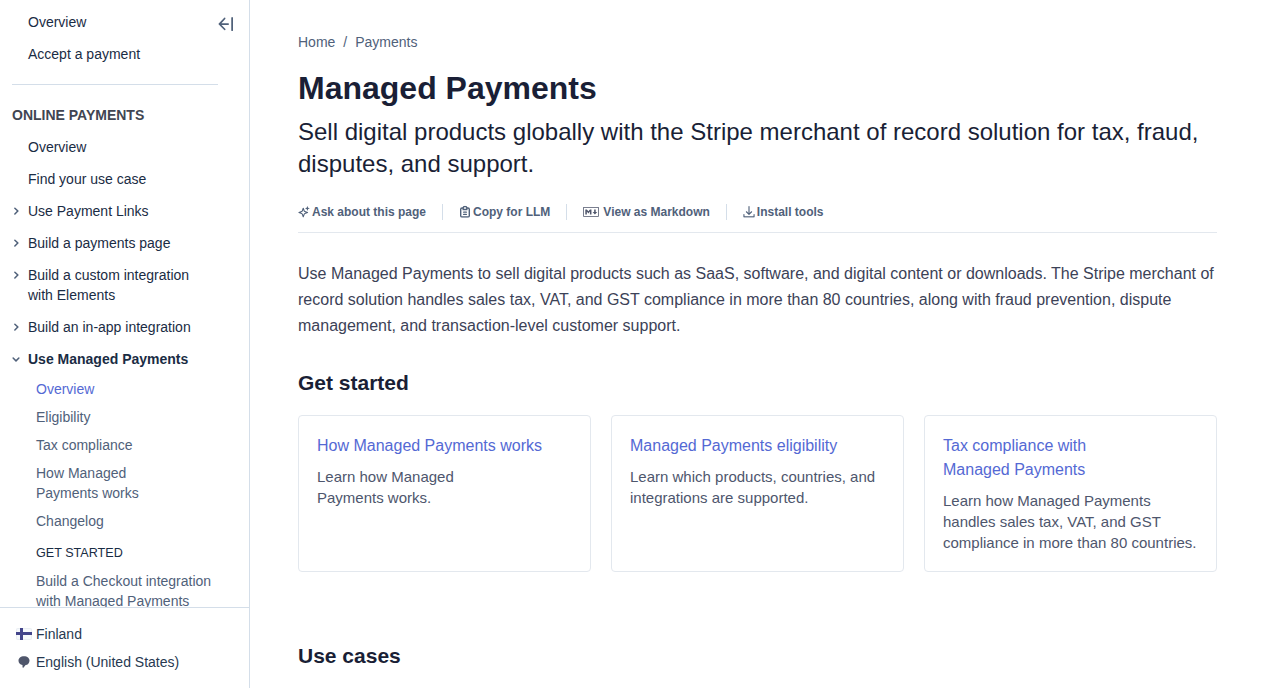This screenshot has height=688, width=1280.
Task: Open Build a Checkout integration with Managed Payments
Action: point(123,591)
